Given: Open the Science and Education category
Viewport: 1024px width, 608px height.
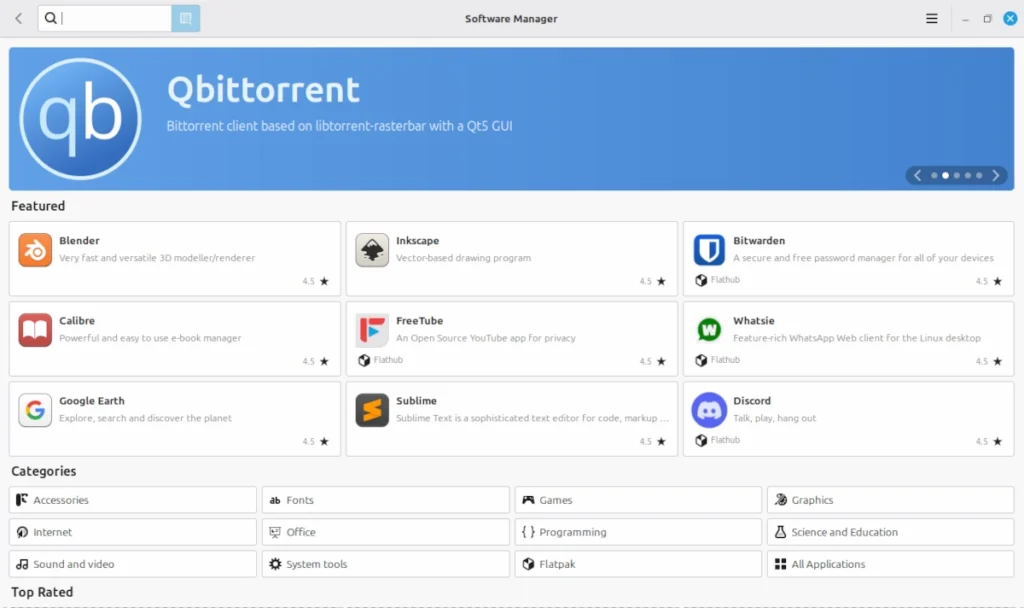Looking at the screenshot, I should pos(891,532).
